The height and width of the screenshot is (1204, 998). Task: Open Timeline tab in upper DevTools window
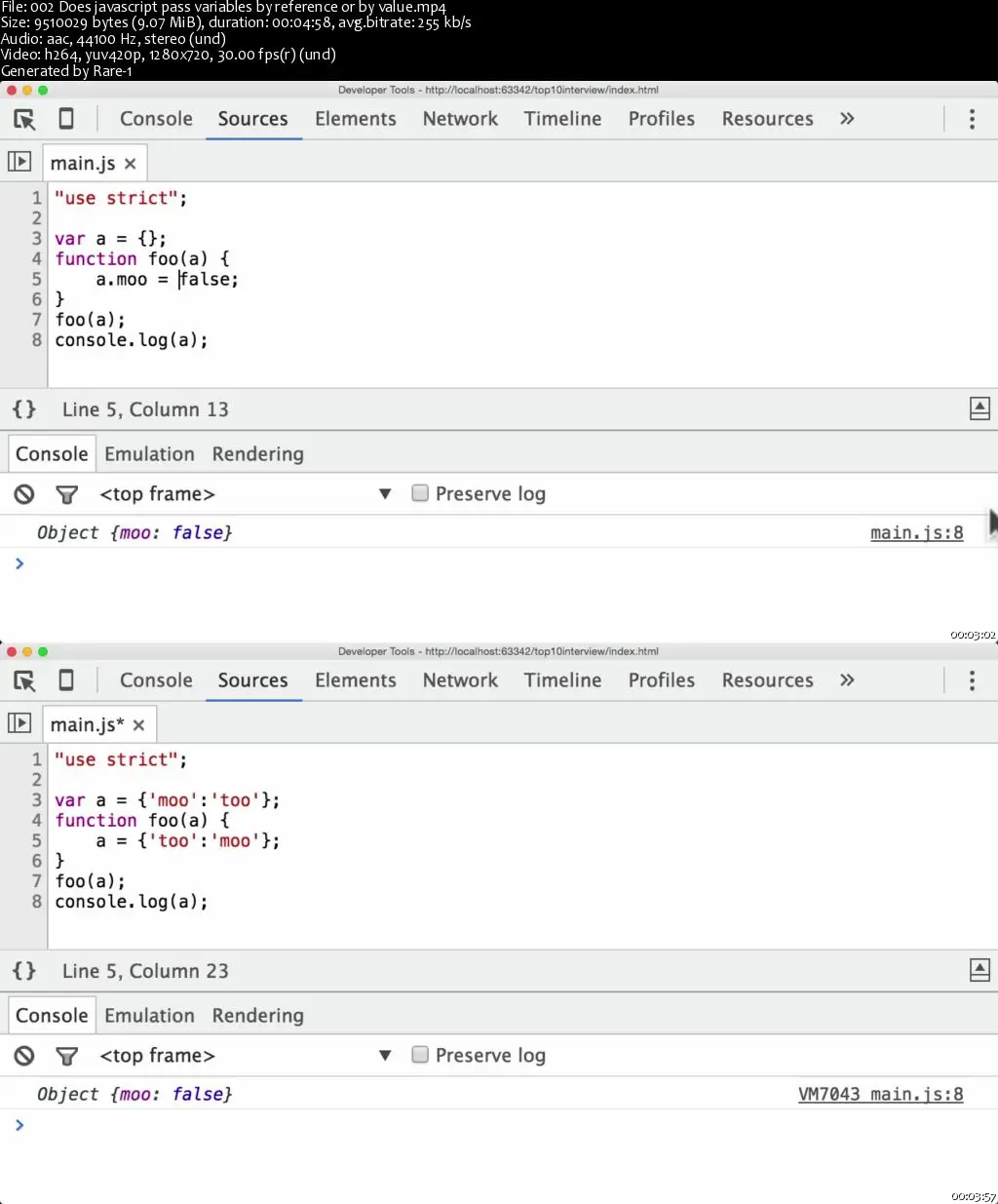tap(562, 119)
